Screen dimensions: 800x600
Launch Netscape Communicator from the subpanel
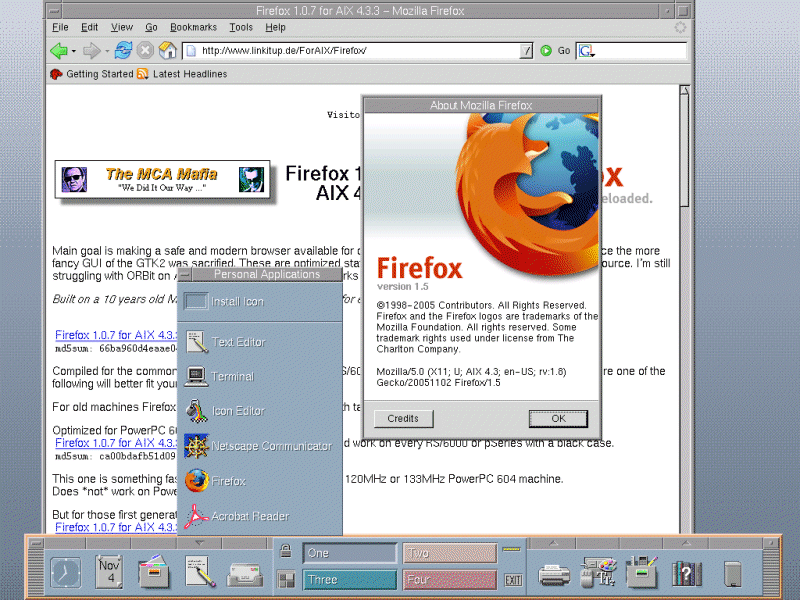coord(260,446)
